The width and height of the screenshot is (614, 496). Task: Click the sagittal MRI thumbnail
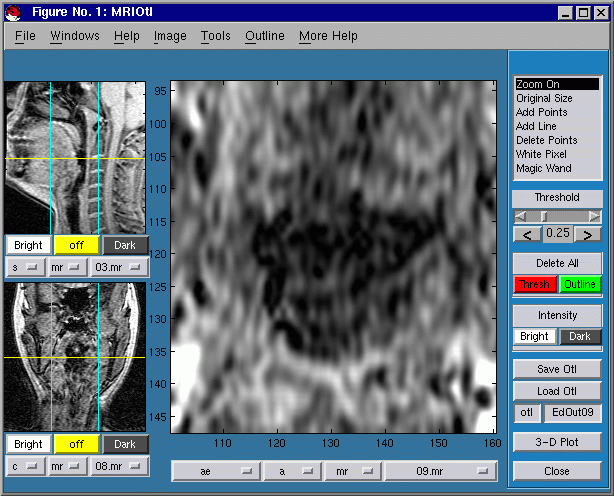(x=75, y=158)
